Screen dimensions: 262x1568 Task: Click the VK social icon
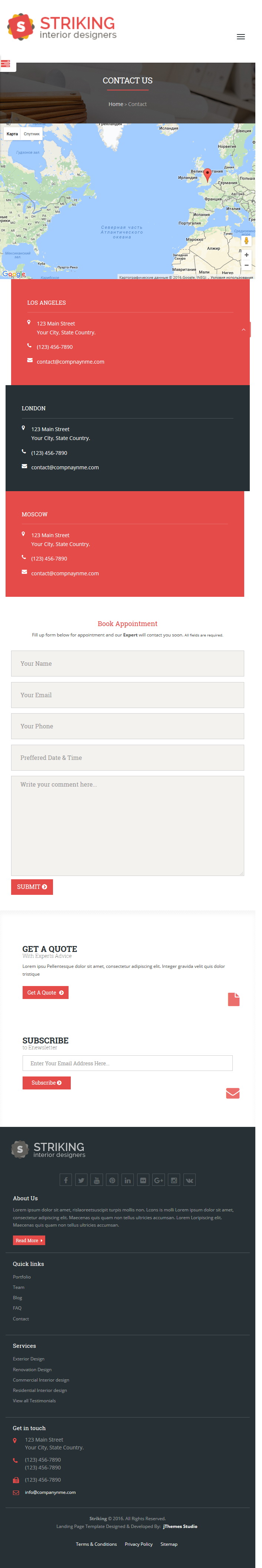click(190, 1180)
